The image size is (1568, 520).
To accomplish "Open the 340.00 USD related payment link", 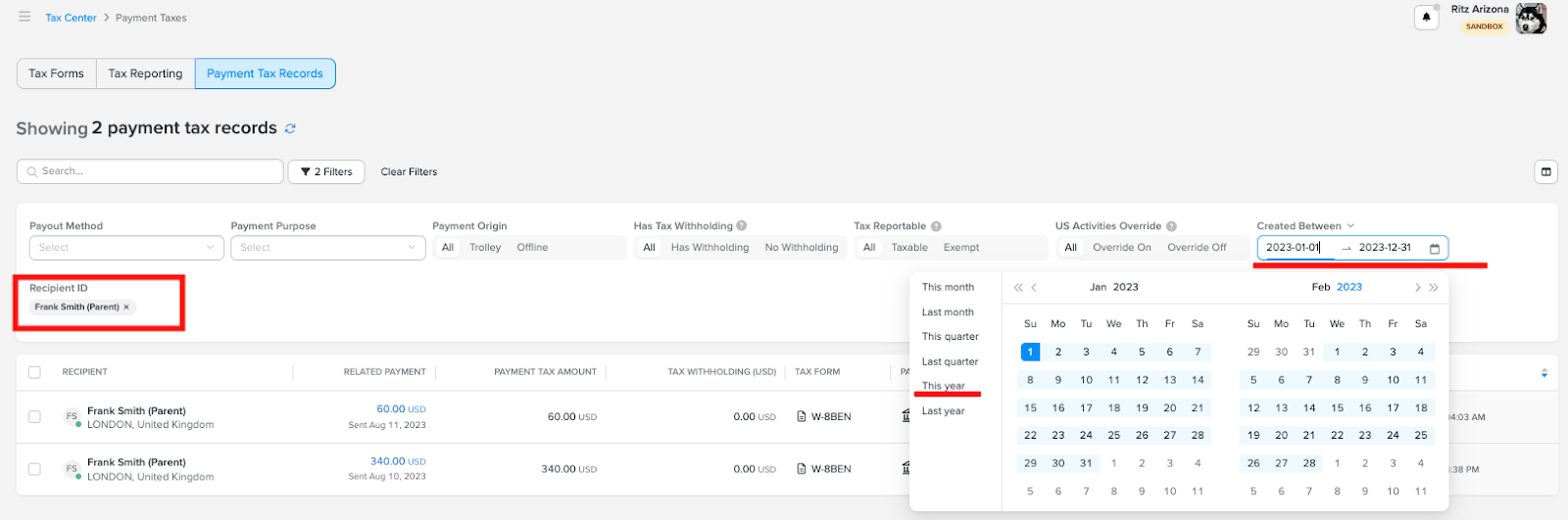I will pos(398,461).
